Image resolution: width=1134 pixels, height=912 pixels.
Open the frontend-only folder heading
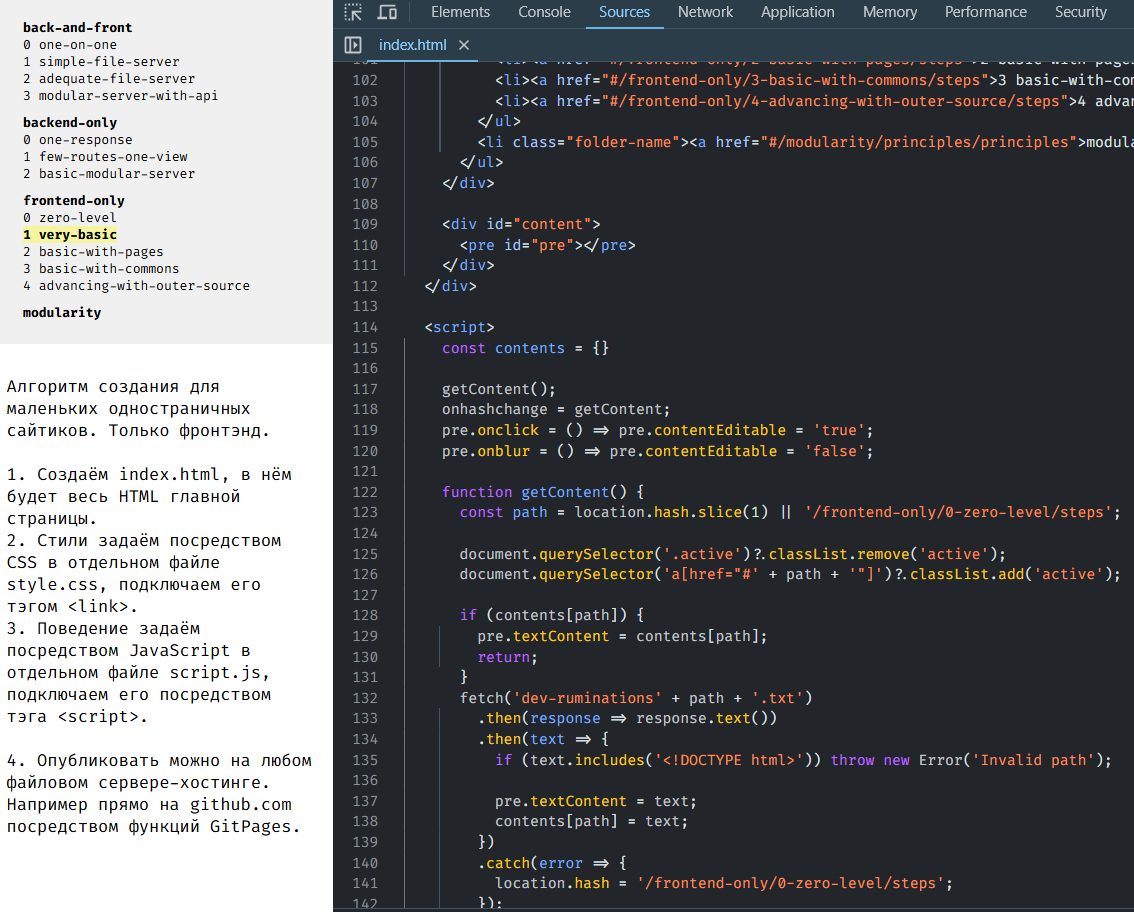coord(74,200)
